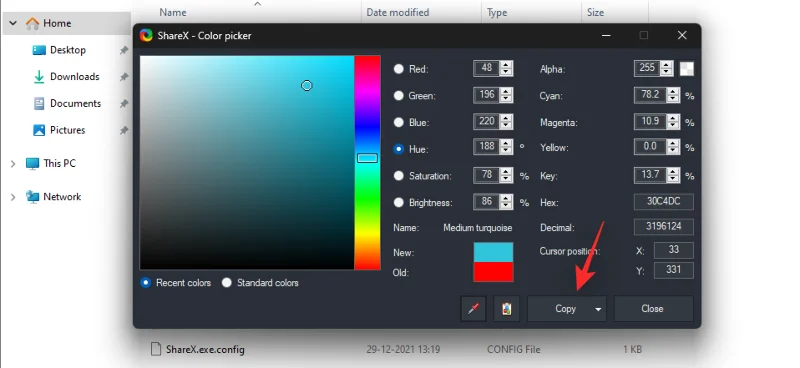
Task: Click the paste color from clipboard icon
Action: point(507,309)
